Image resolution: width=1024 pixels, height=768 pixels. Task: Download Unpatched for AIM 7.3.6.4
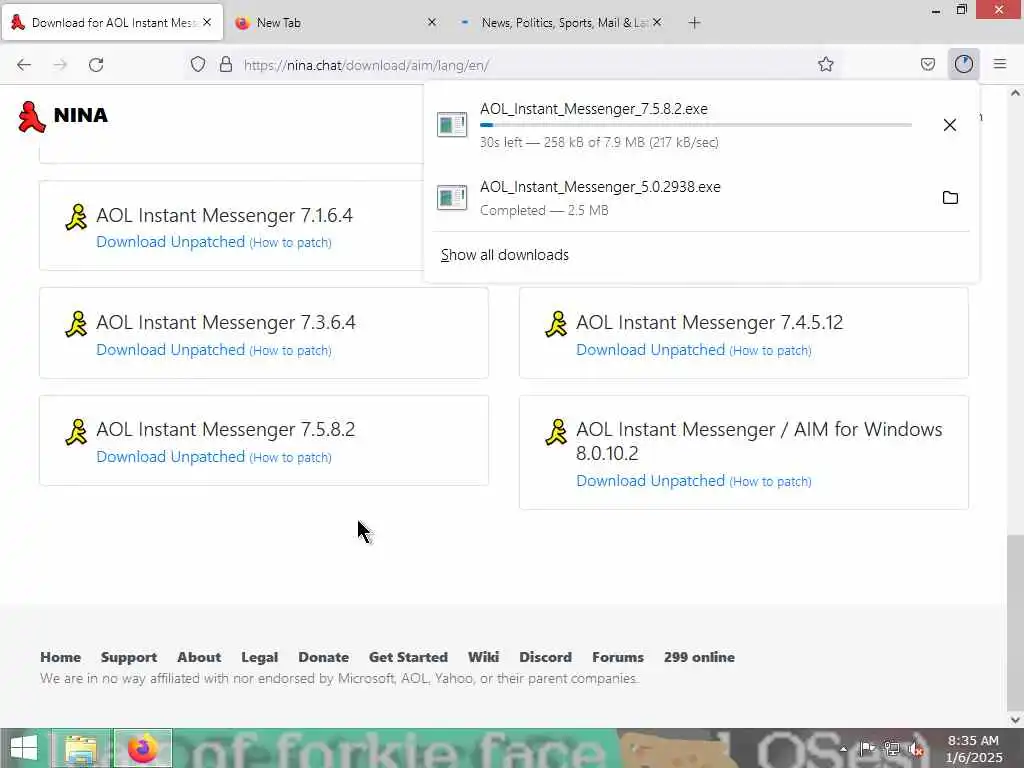(170, 349)
